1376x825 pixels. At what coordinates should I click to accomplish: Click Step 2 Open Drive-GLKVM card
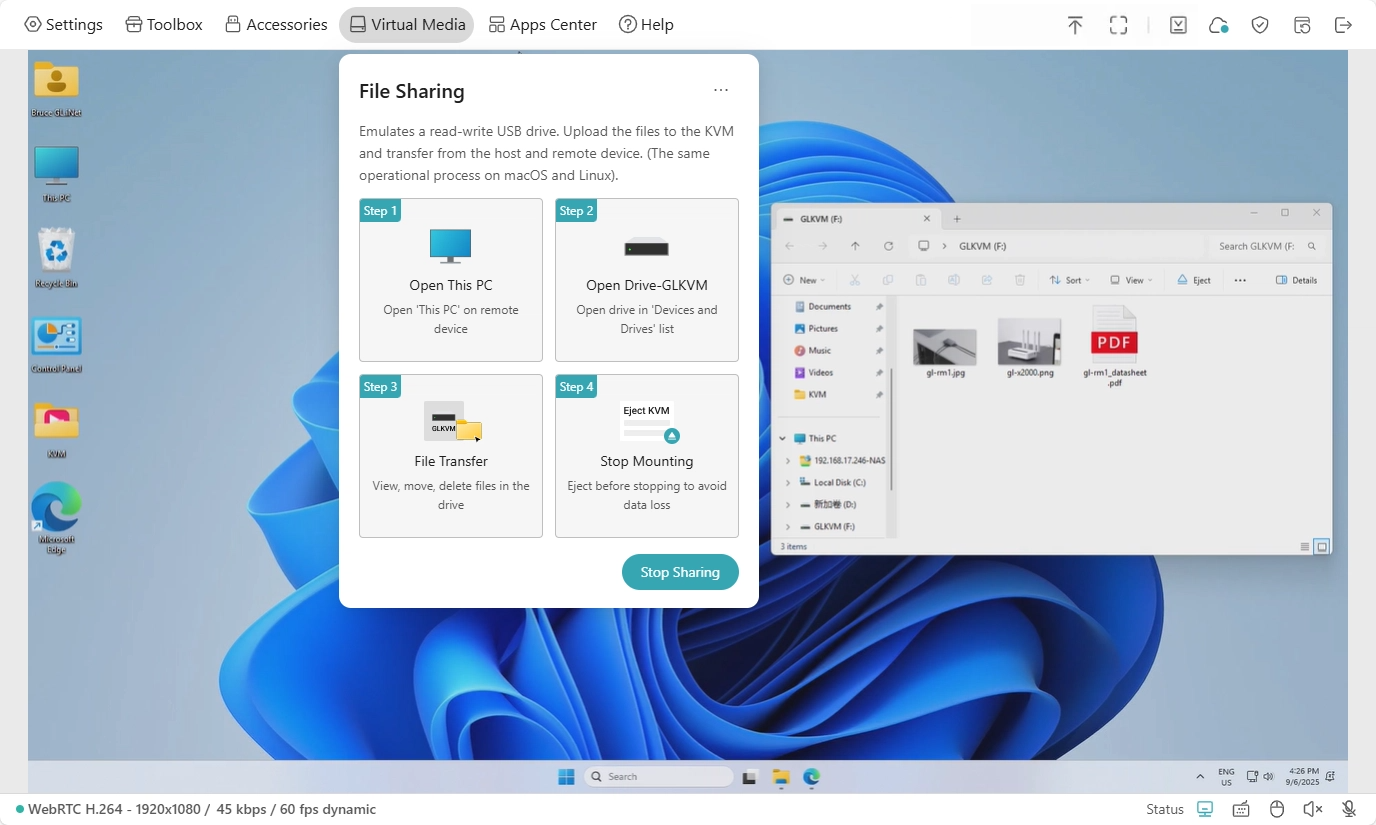(647, 280)
